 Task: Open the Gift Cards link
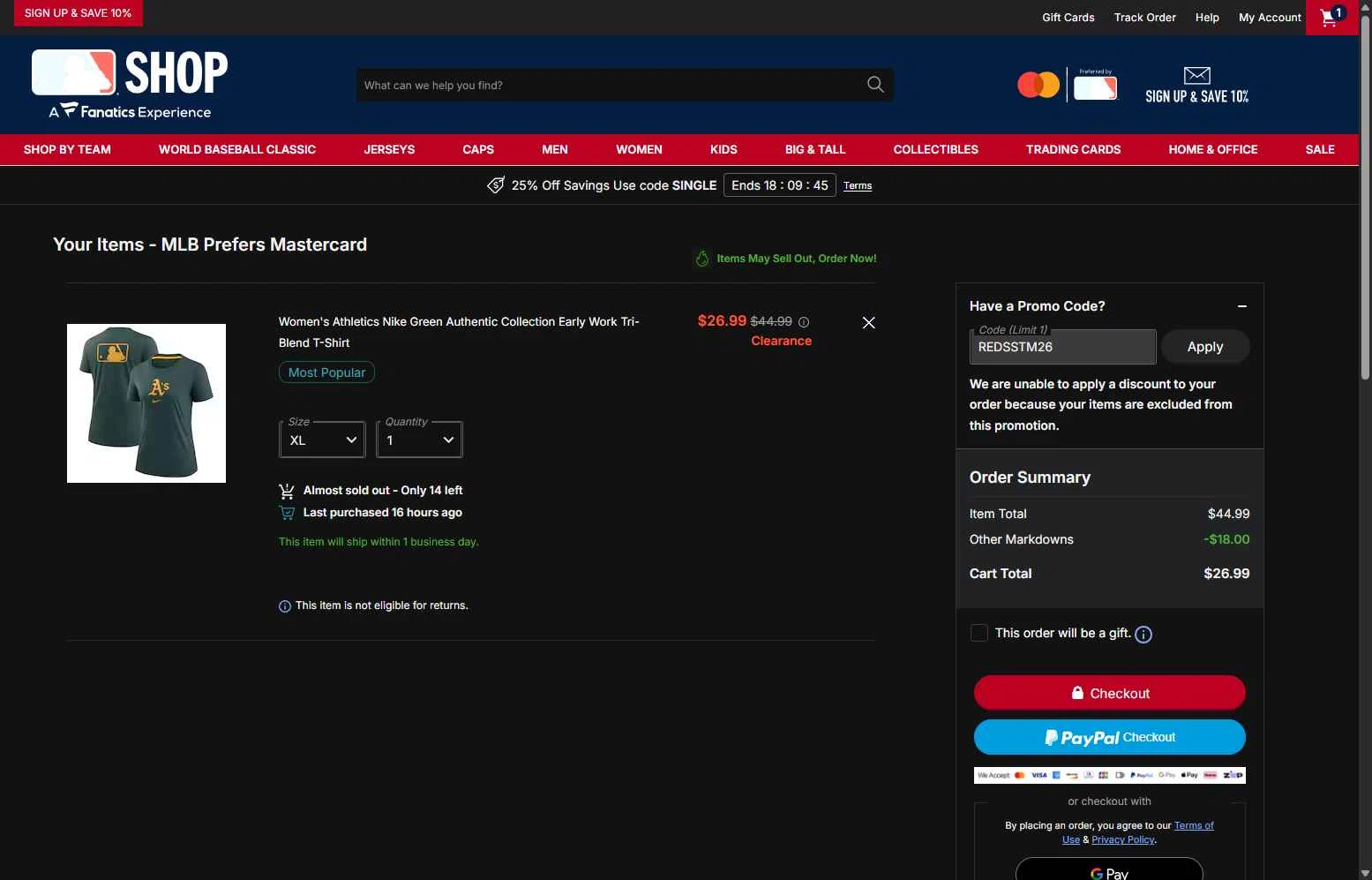point(1068,18)
